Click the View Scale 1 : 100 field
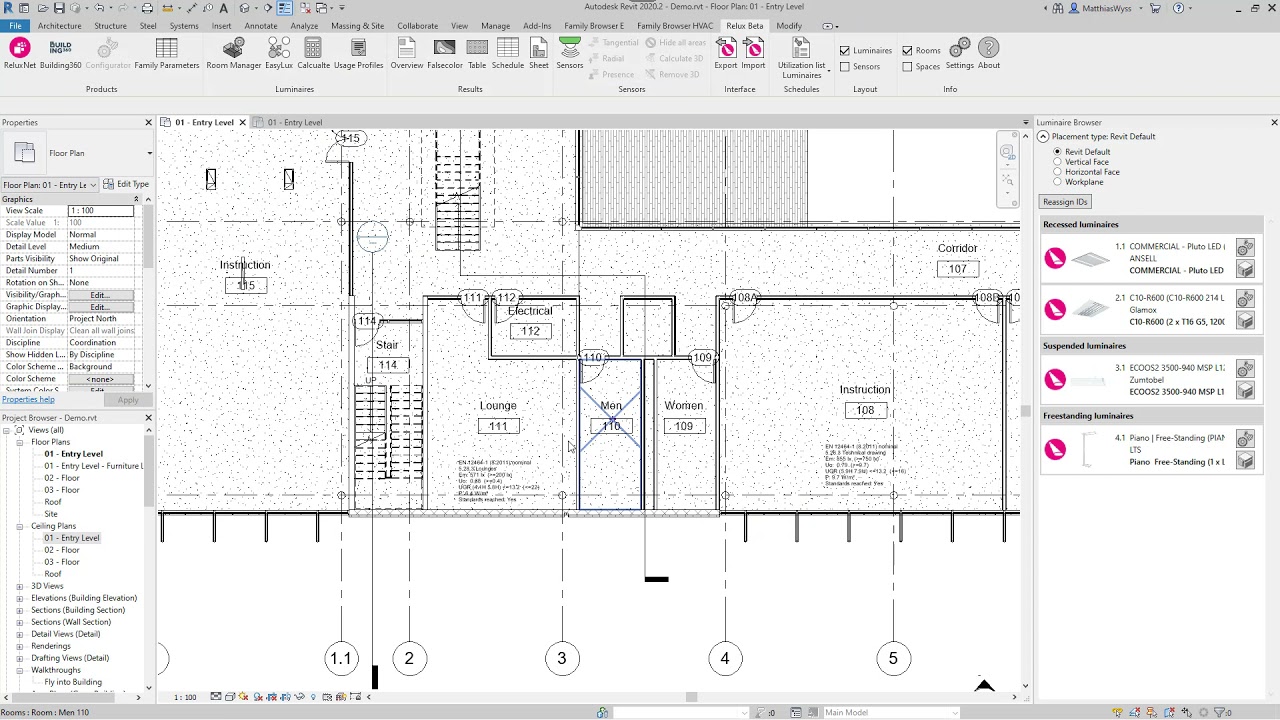This screenshot has width=1280, height=720. [x=100, y=211]
